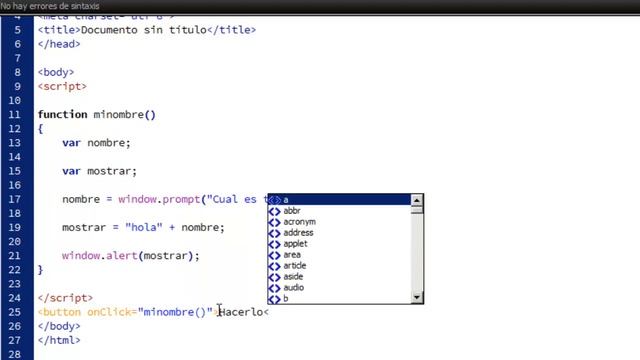640x360 pixels.
Task: Click 'var mostrar;' declaration
Action: 100,171
